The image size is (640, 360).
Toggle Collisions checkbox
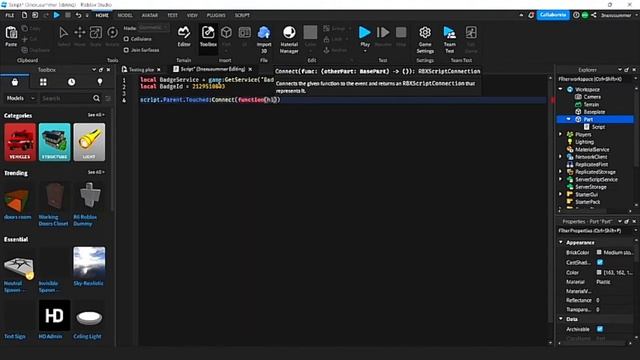pos(126,39)
